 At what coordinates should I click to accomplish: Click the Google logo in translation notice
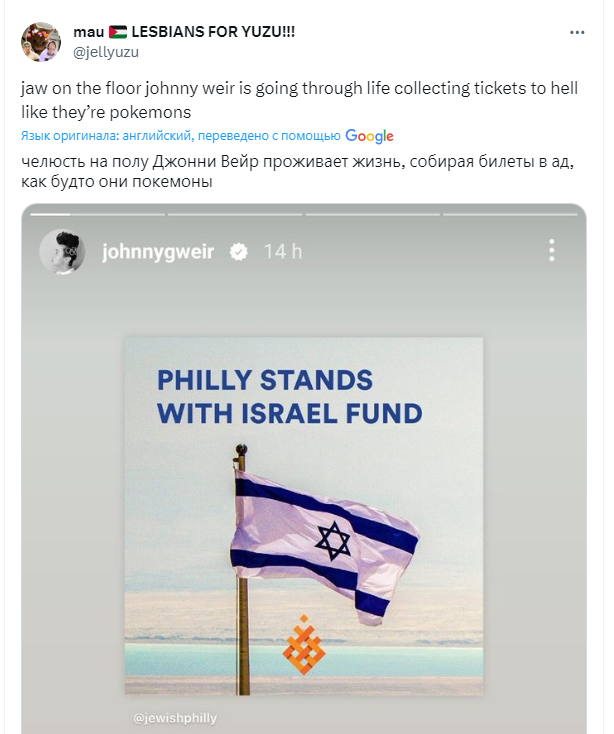(x=369, y=136)
